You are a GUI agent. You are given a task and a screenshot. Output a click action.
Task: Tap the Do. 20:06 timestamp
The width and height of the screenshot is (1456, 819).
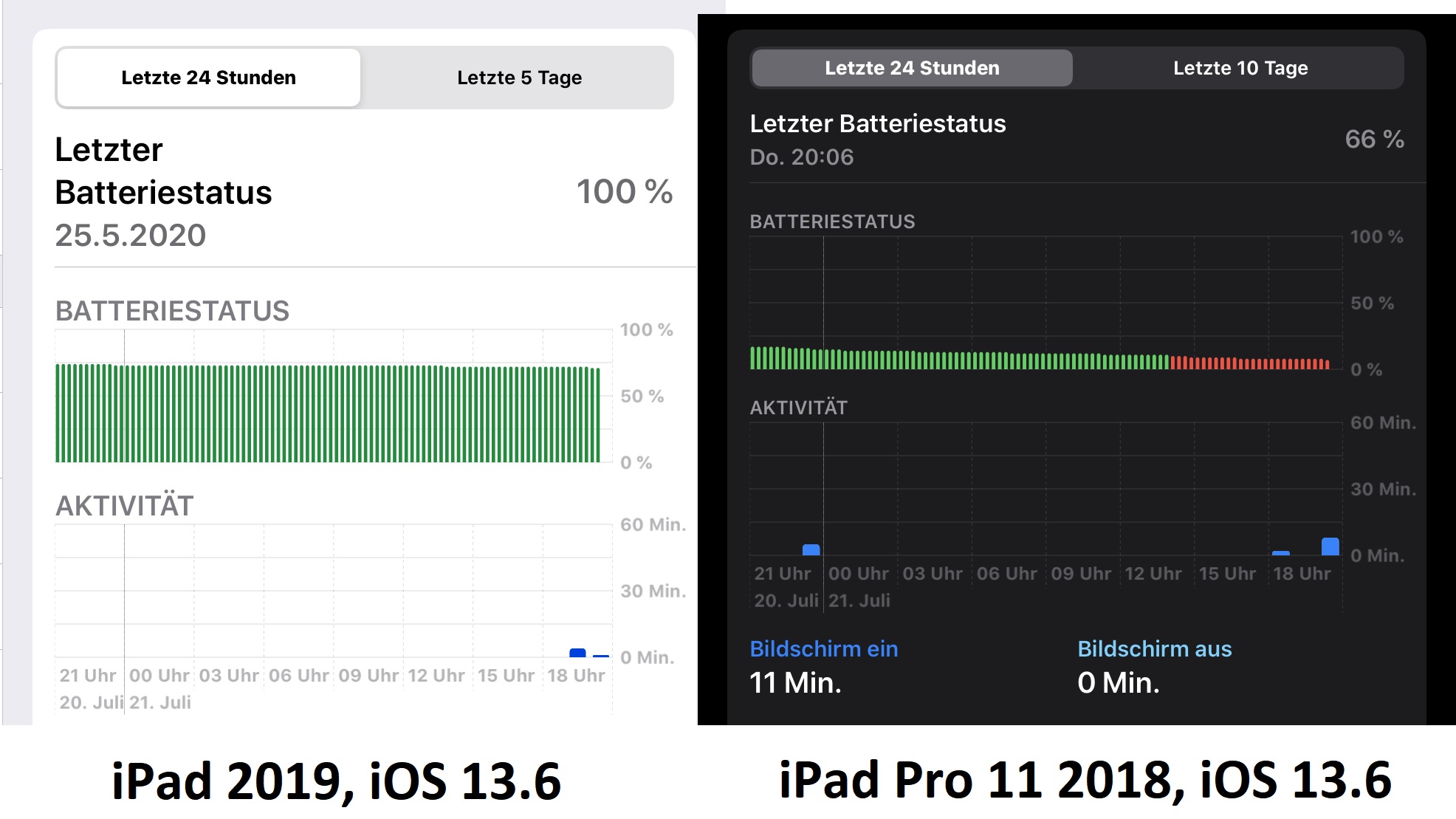(x=801, y=157)
